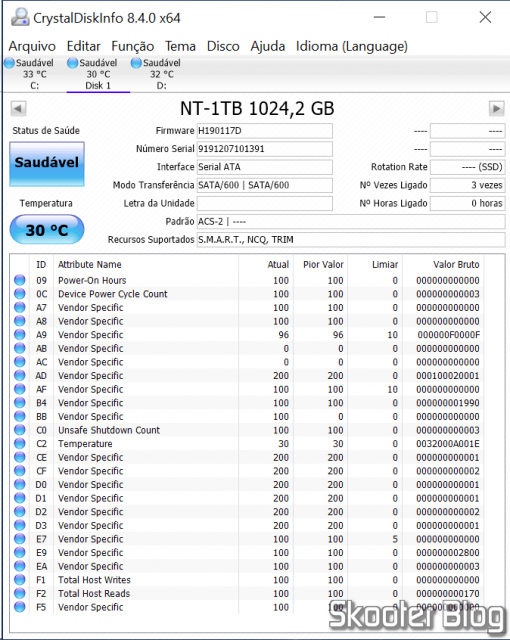Click status icon of row B4
Image resolution: width=510 pixels, height=640 pixels.
coord(20,402)
